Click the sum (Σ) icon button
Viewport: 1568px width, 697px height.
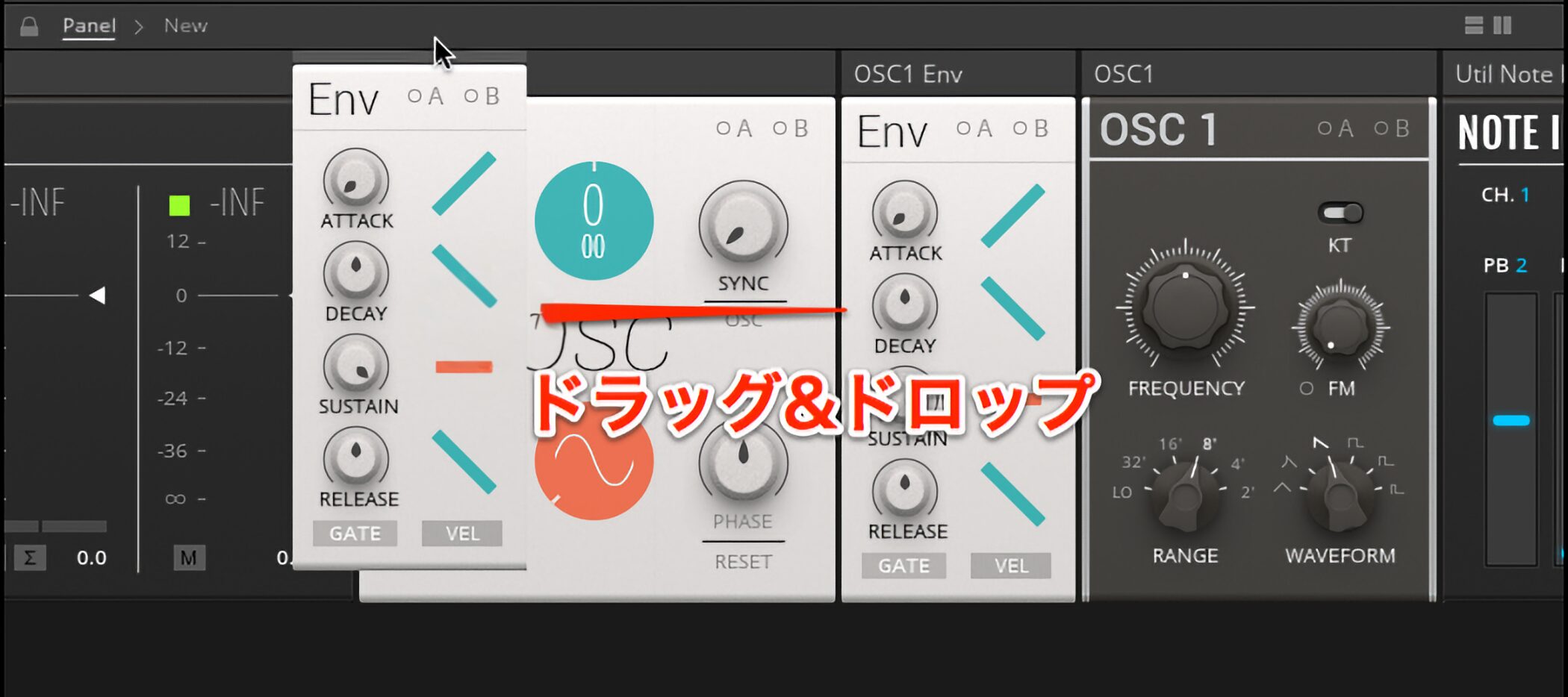[30, 557]
